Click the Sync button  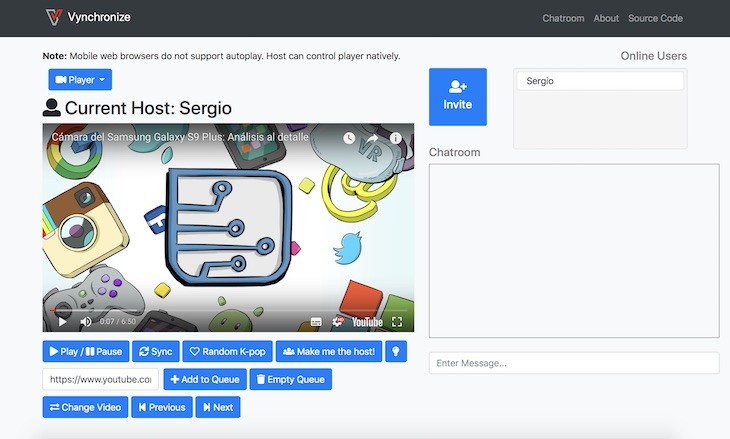point(156,351)
